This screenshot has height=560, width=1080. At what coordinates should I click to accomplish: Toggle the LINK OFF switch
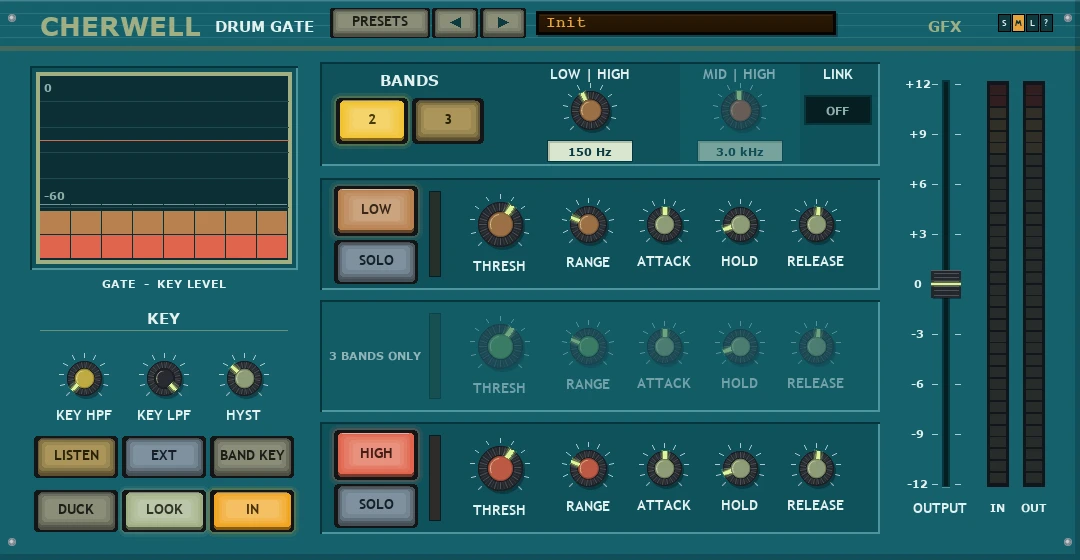click(x=838, y=110)
